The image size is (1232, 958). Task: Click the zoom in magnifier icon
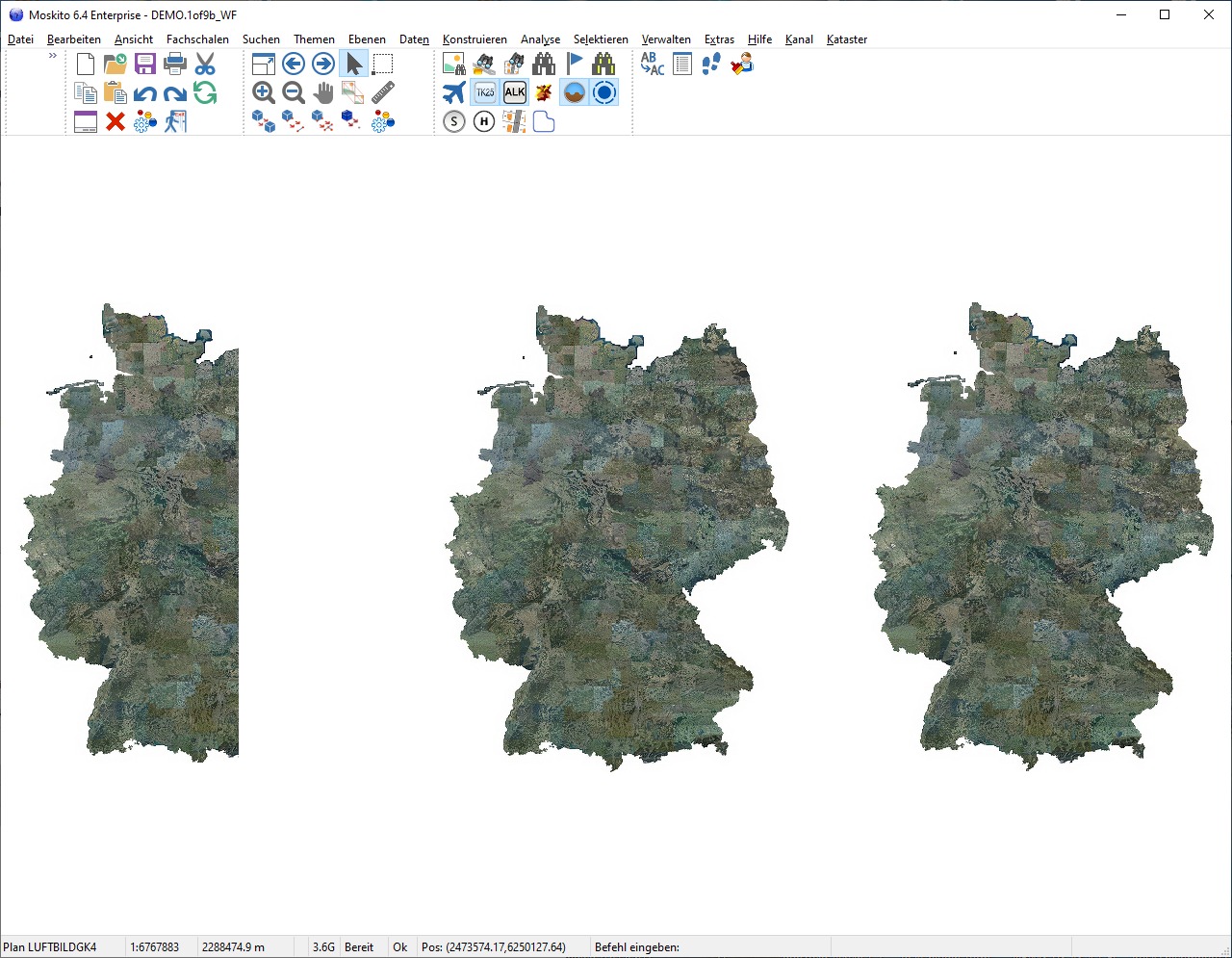click(264, 92)
